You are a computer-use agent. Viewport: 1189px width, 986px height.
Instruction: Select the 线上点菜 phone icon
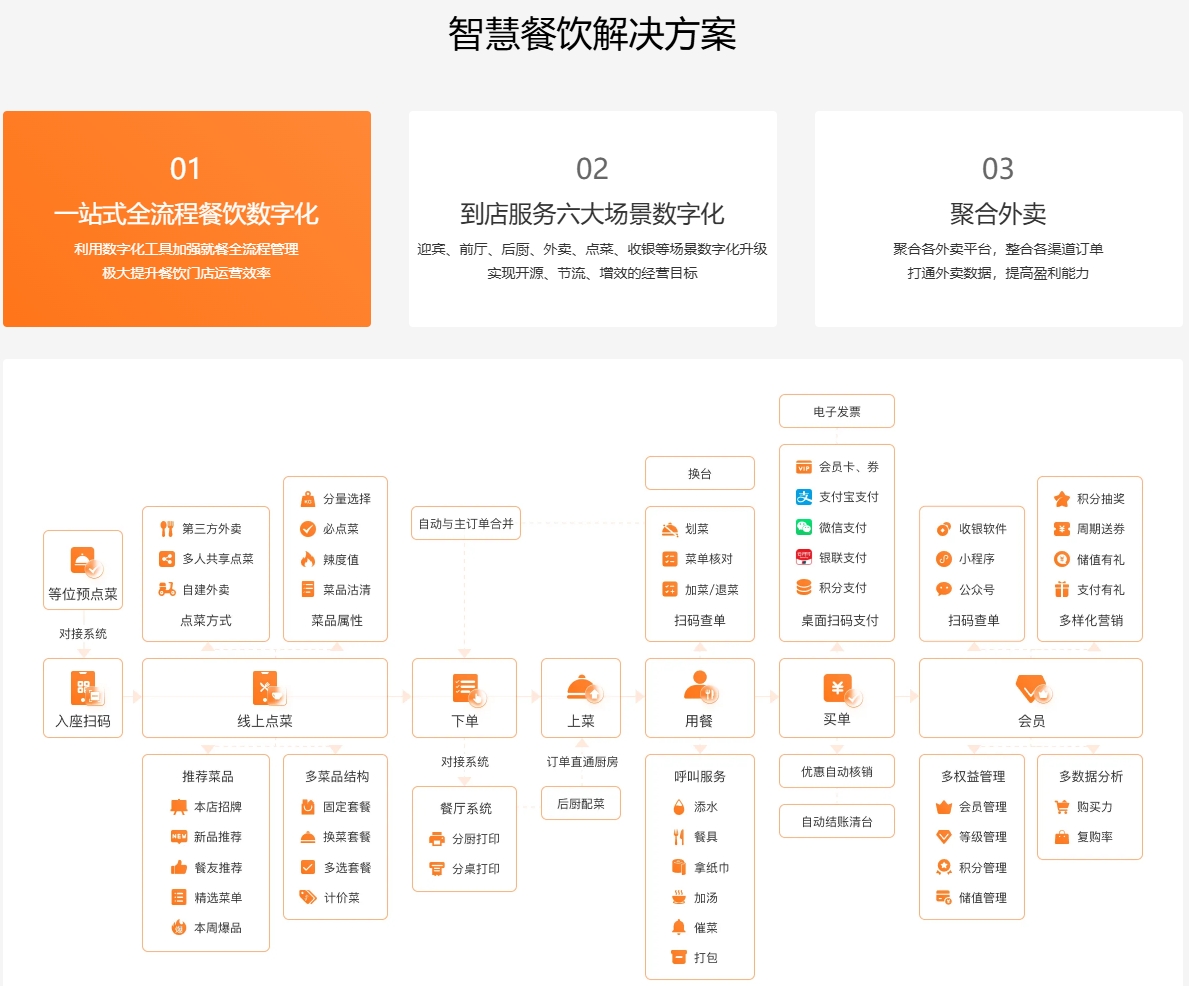coord(266,688)
